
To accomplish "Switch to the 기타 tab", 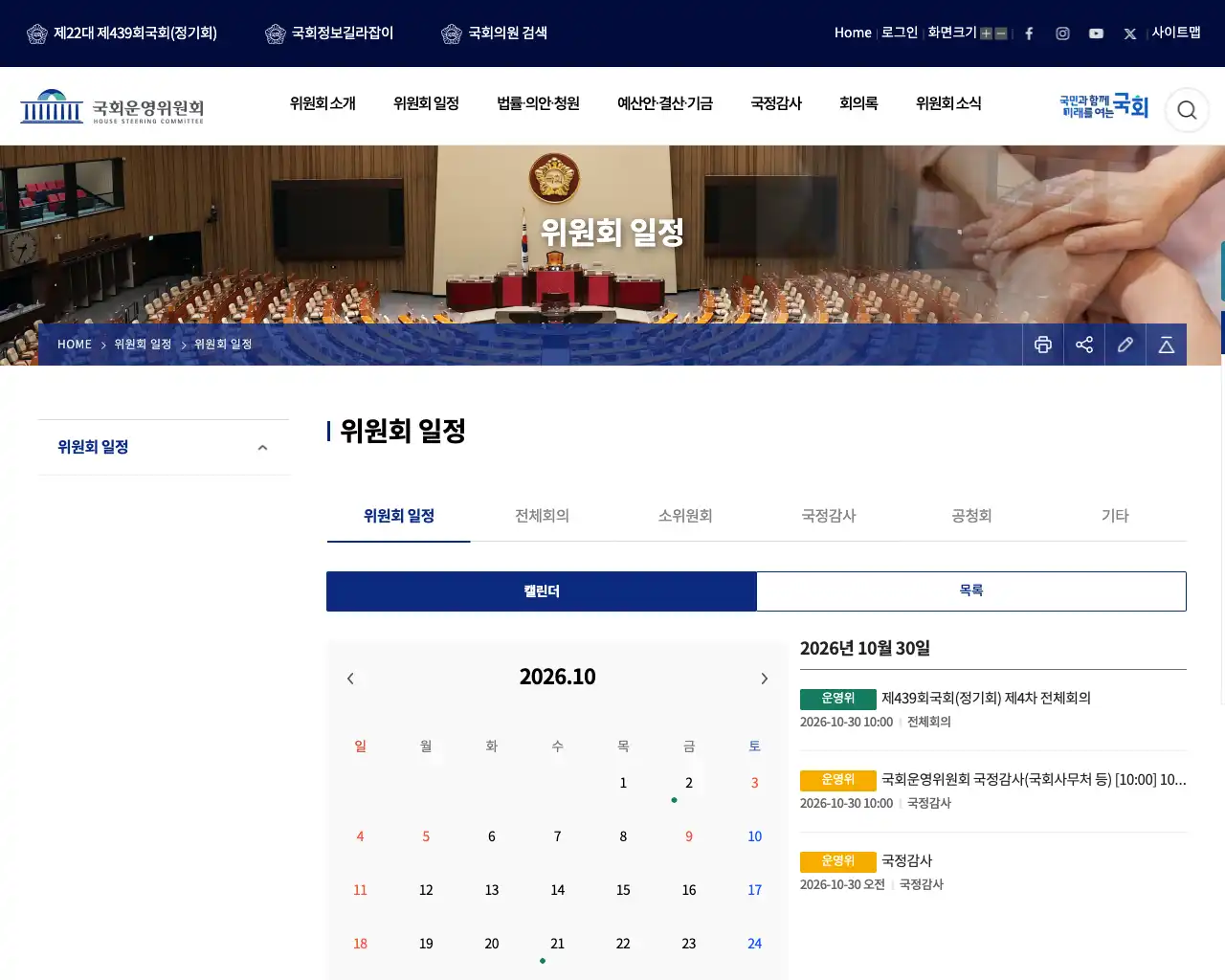I will pos(1115,516).
